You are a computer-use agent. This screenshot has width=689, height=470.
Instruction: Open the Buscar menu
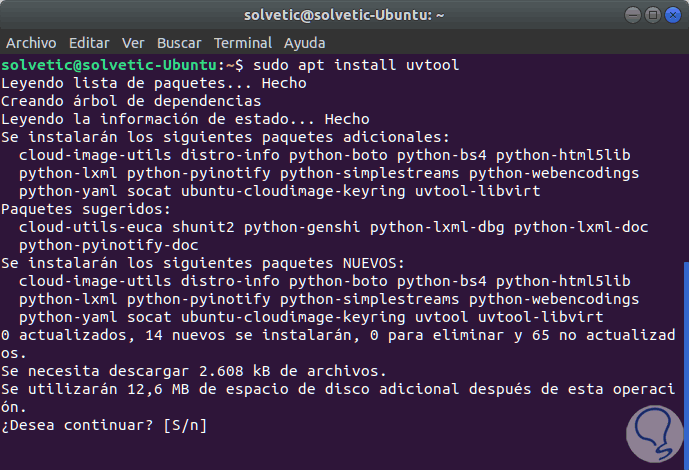click(179, 44)
